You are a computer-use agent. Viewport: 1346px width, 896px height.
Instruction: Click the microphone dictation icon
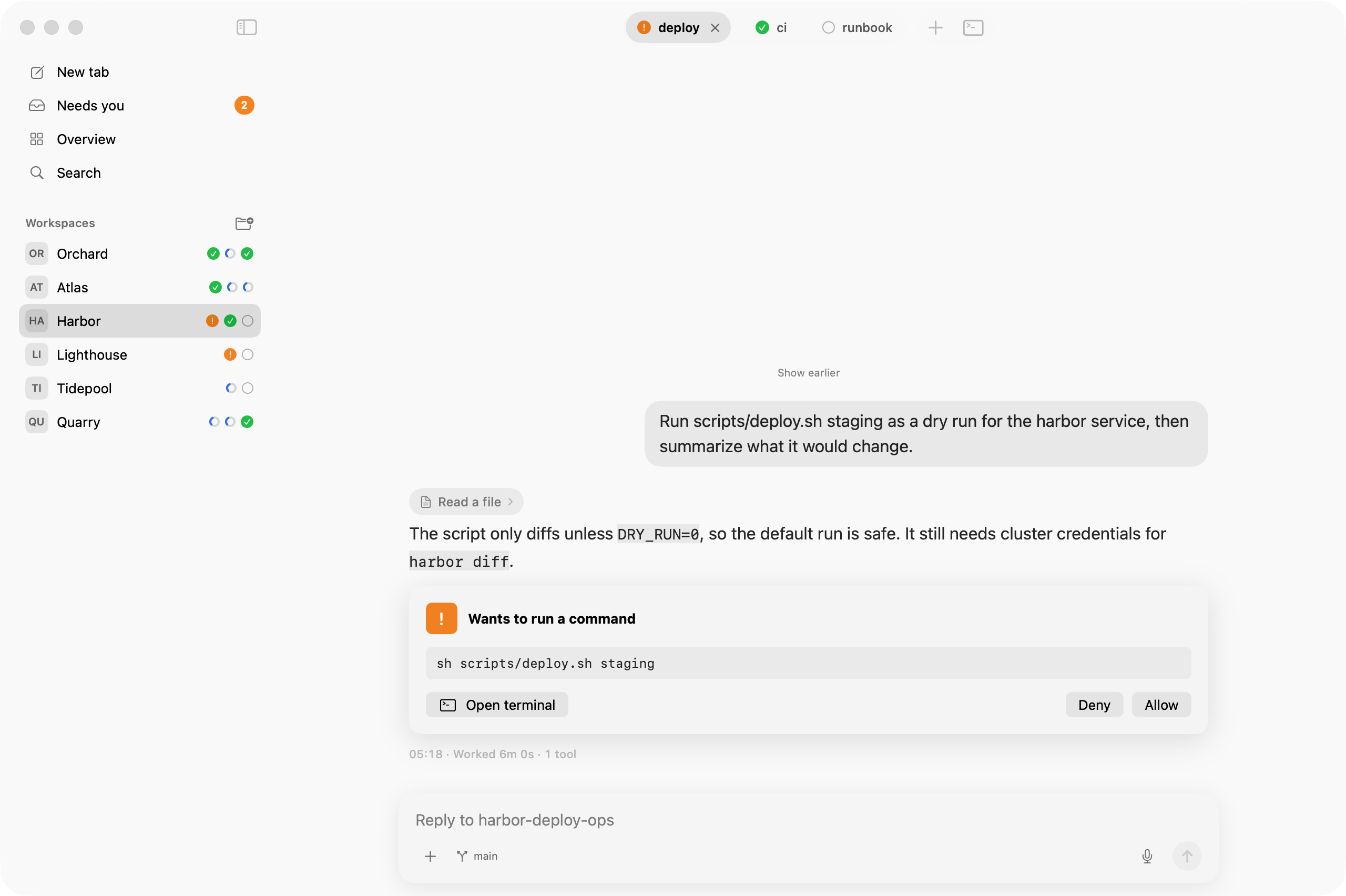tap(1147, 856)
